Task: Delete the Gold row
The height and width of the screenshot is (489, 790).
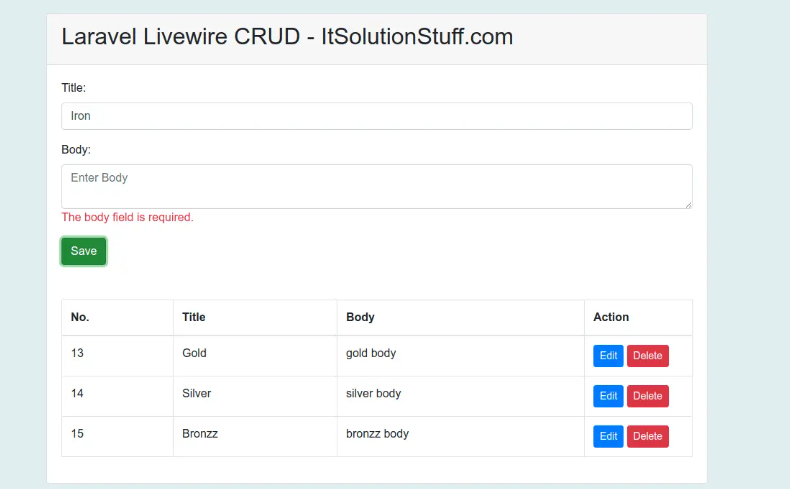Action: coord(647,356)
